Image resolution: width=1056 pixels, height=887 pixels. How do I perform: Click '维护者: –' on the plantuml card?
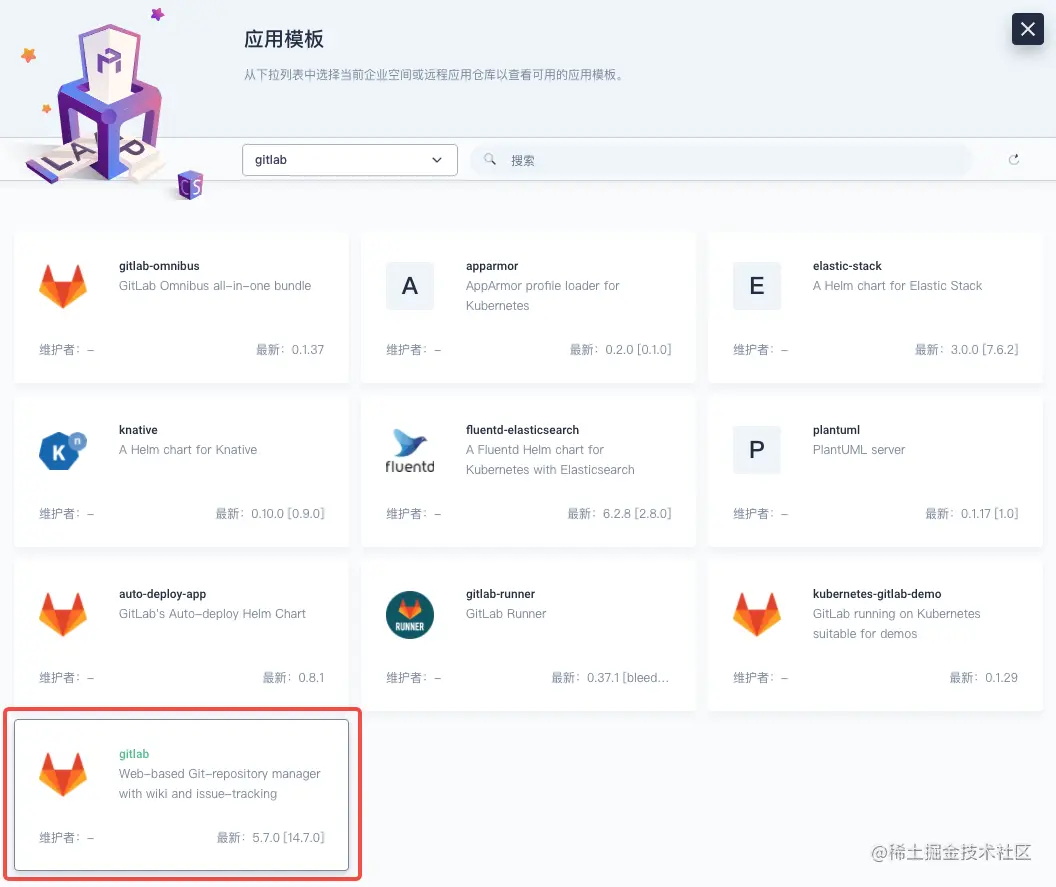(x=760, y=513)
